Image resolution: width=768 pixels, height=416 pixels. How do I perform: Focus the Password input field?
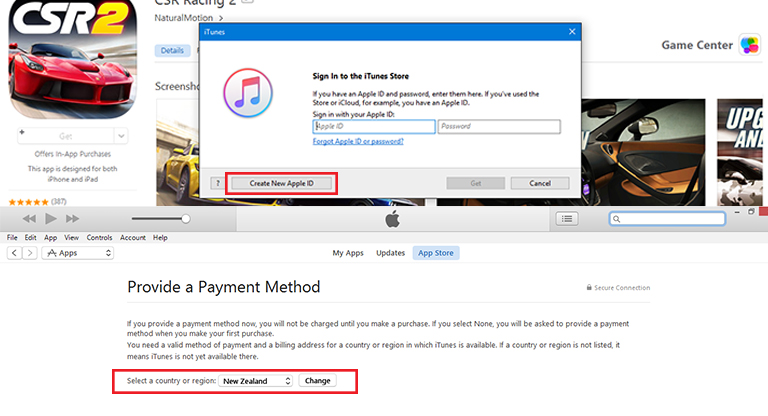pos(499,126)
